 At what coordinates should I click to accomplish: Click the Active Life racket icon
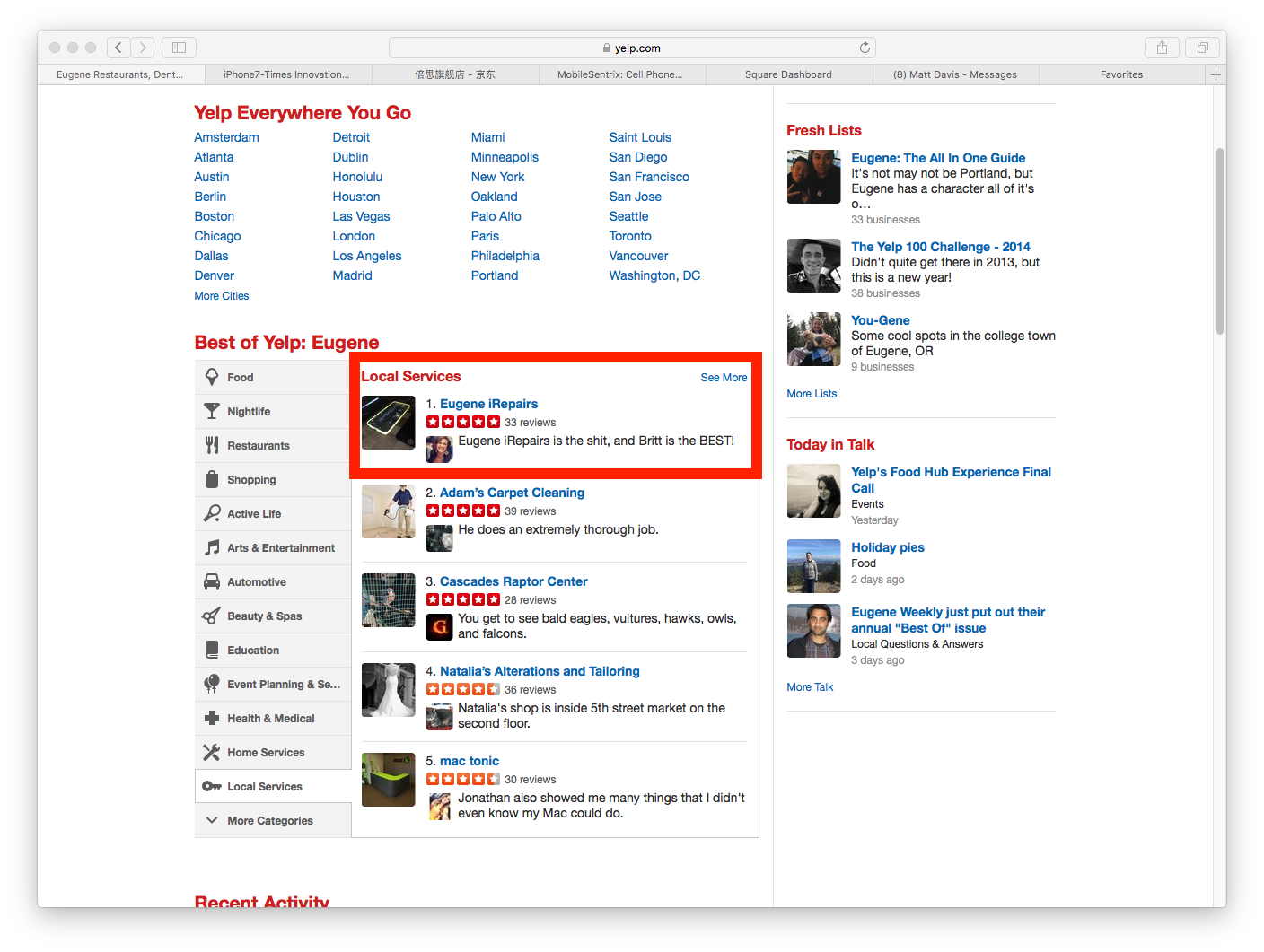[x=212, y=513]
